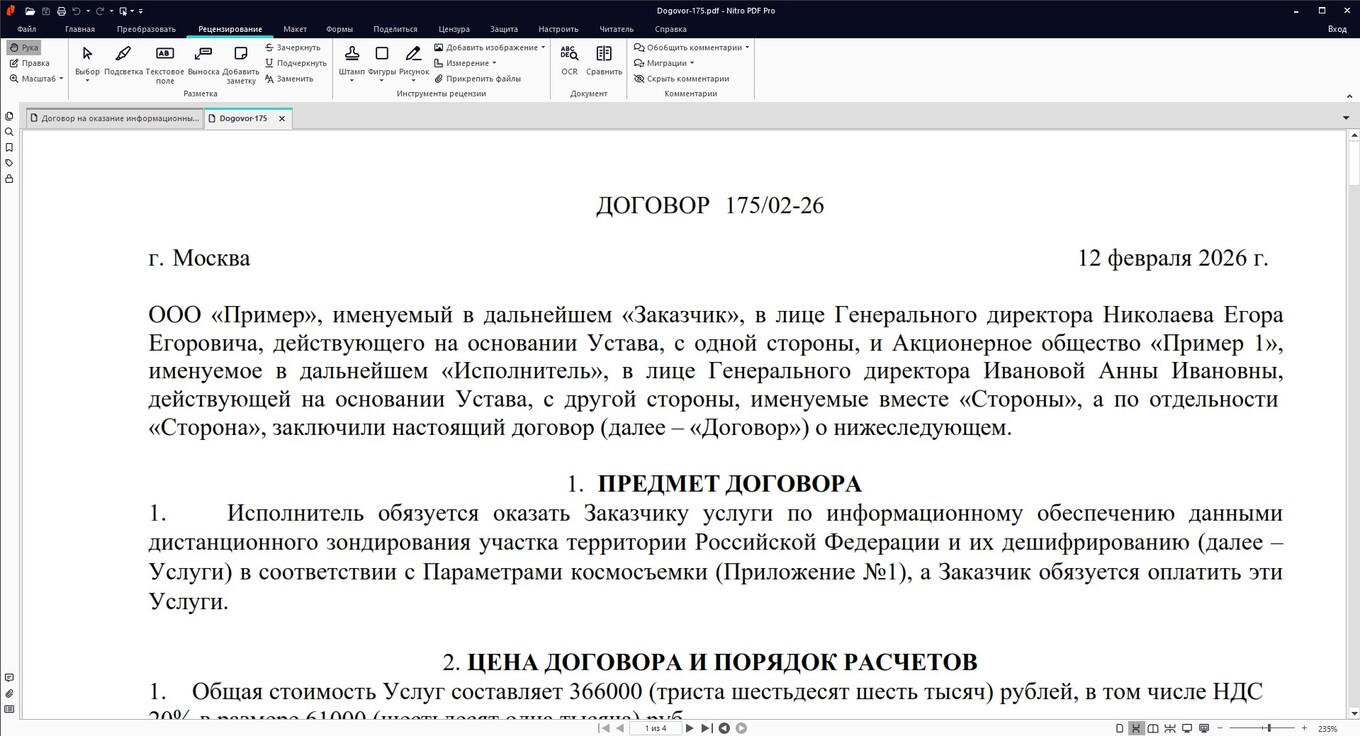Switch to the Преобразовать ribbon tab
This screenshot has width=1360, height=736.
click(x=146, y=29)
